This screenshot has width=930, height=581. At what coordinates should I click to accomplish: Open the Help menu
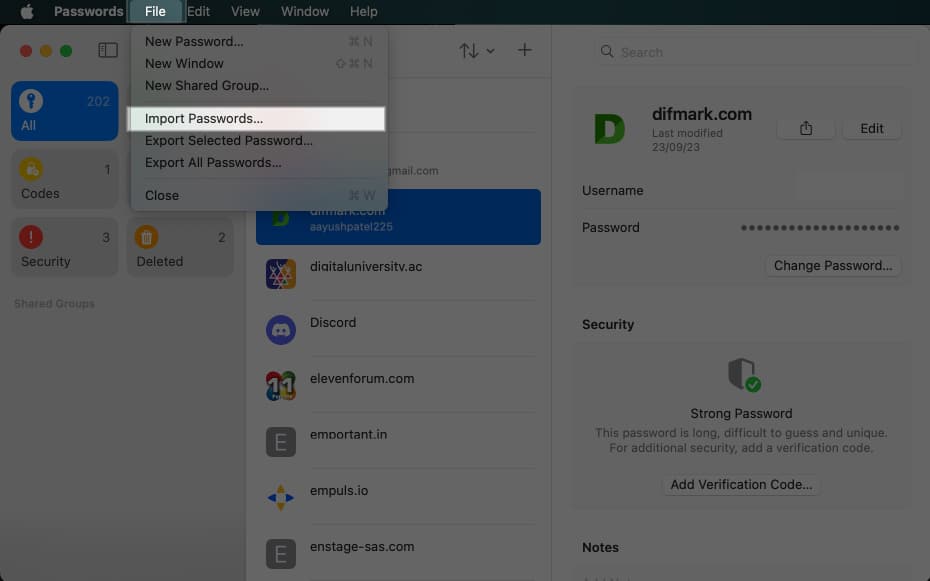364,11
